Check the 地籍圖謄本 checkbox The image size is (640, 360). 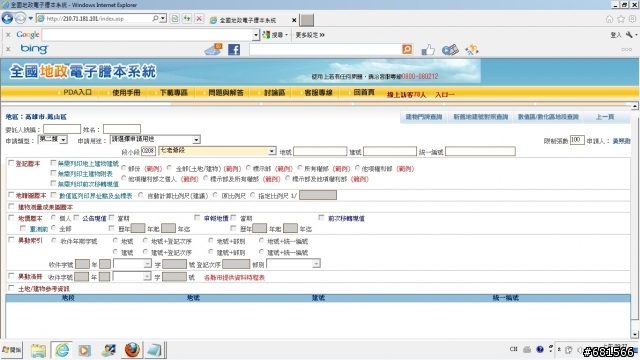coord(11,195)
